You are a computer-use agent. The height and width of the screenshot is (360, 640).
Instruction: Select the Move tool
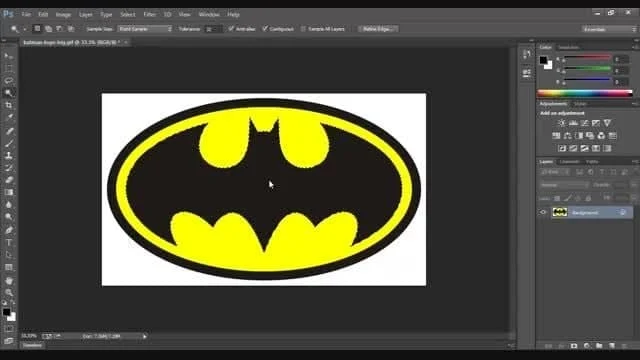click(9, 56)
